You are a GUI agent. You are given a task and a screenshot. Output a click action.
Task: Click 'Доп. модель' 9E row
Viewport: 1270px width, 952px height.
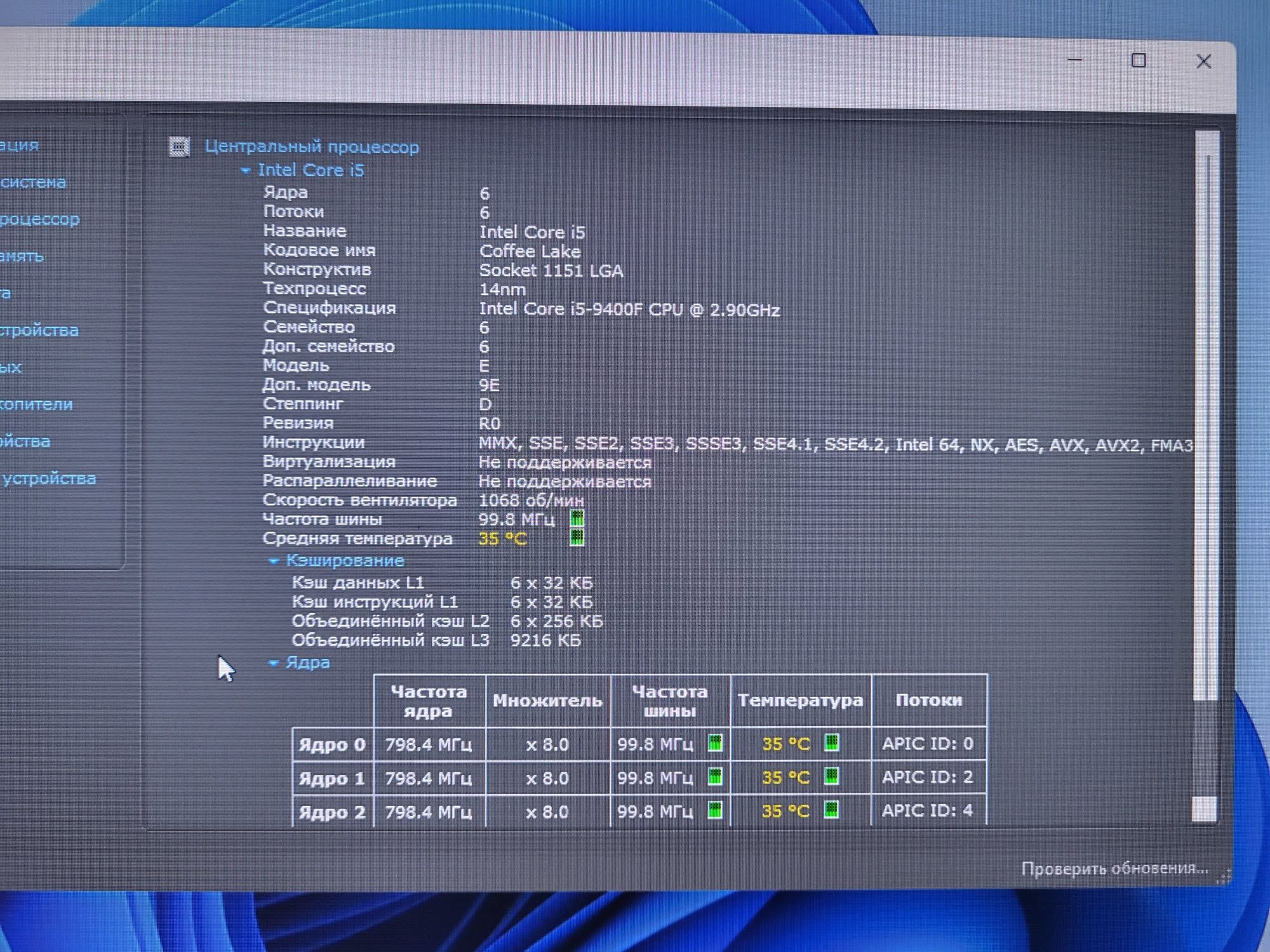[381, 385]
